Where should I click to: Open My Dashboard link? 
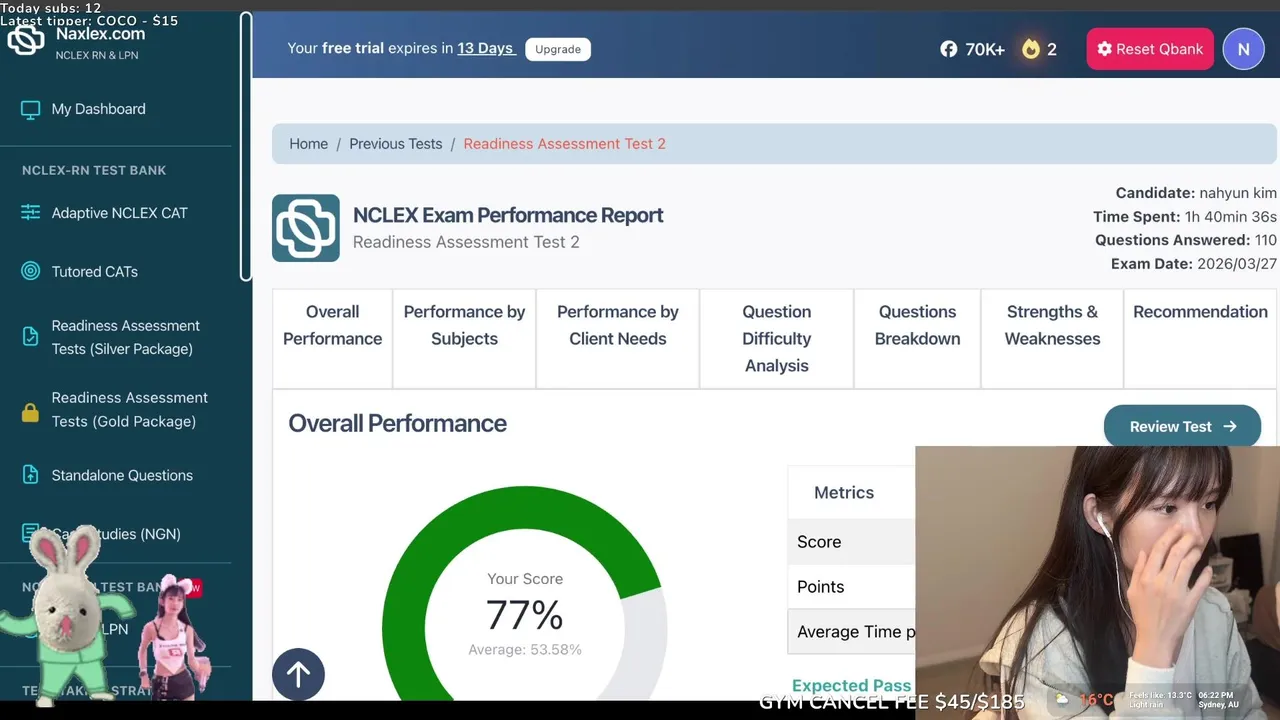tap(98, 109)
